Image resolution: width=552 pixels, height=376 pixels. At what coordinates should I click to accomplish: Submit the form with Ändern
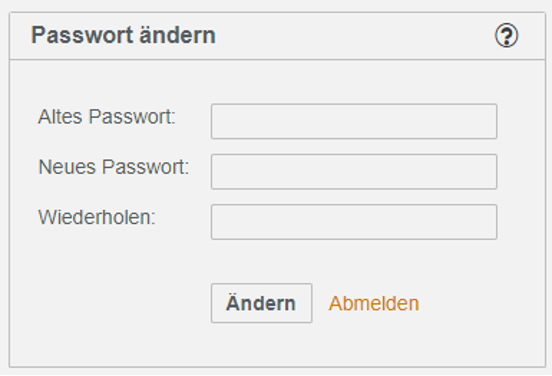pyautogui.click(x=262, y=303)
